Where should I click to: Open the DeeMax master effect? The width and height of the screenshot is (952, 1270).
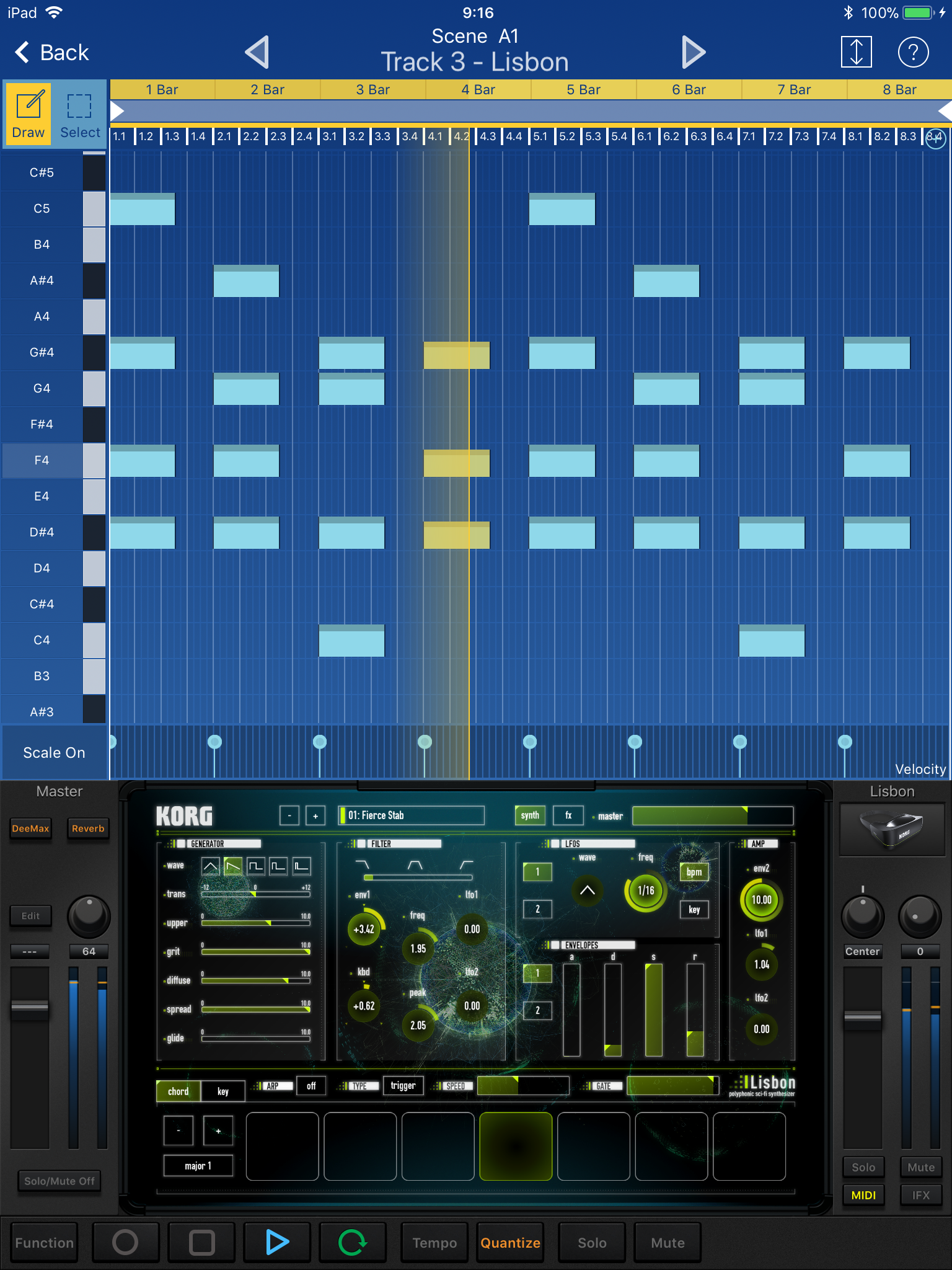click(30, 828)
